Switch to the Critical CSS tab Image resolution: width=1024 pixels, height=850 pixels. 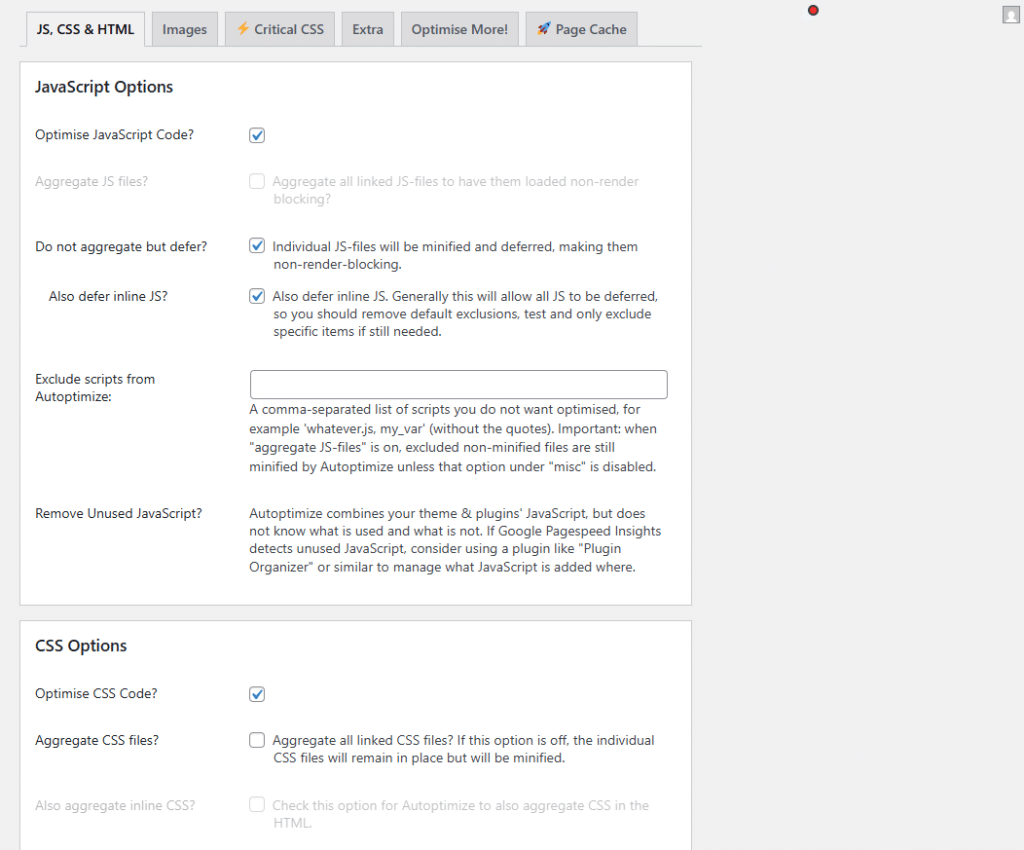coord(279,28)
